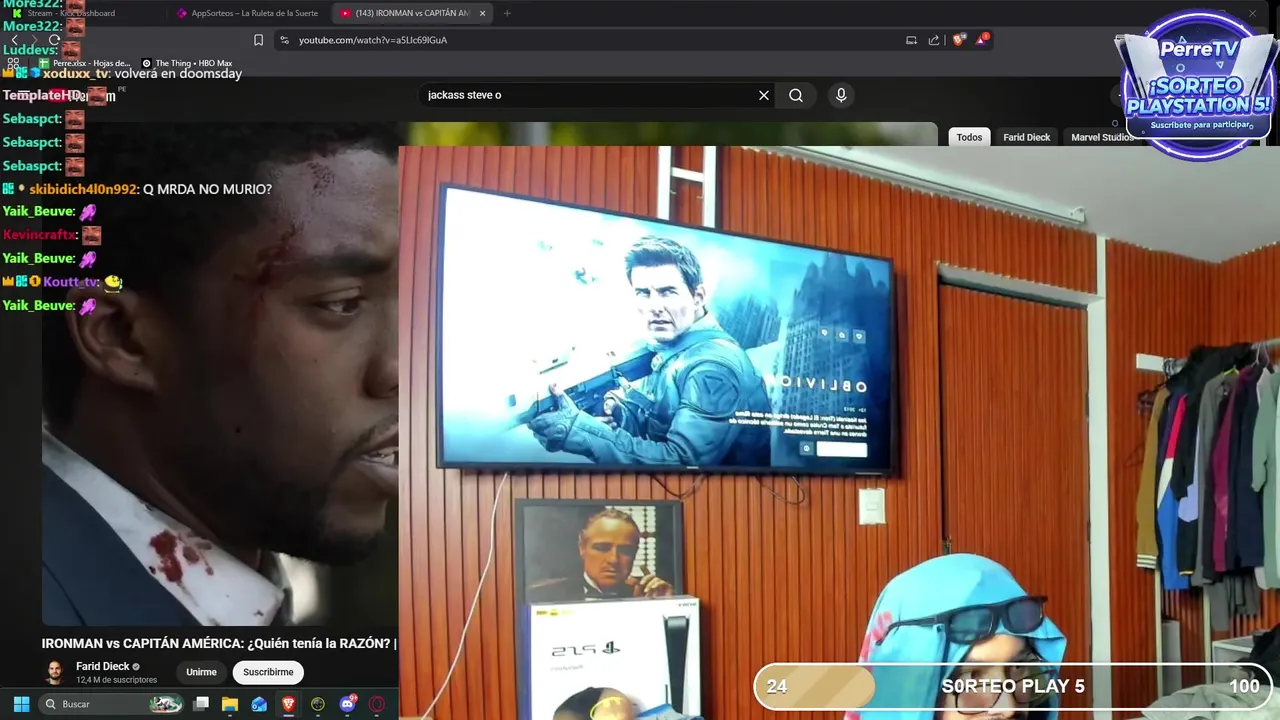Open the Perre.xlsx Hojas de cálculo bookmark

(84, 63)
